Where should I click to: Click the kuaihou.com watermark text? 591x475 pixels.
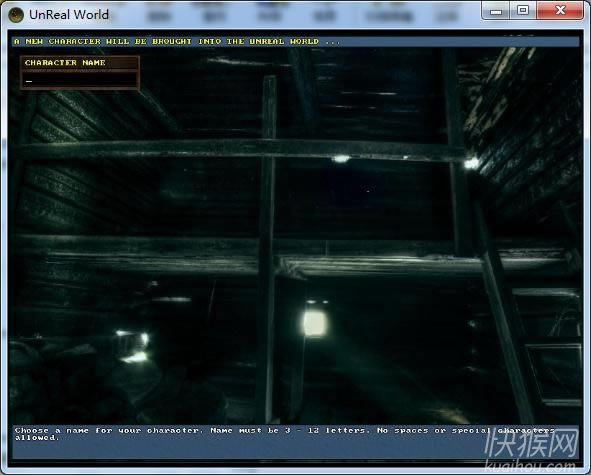[531, 466]
